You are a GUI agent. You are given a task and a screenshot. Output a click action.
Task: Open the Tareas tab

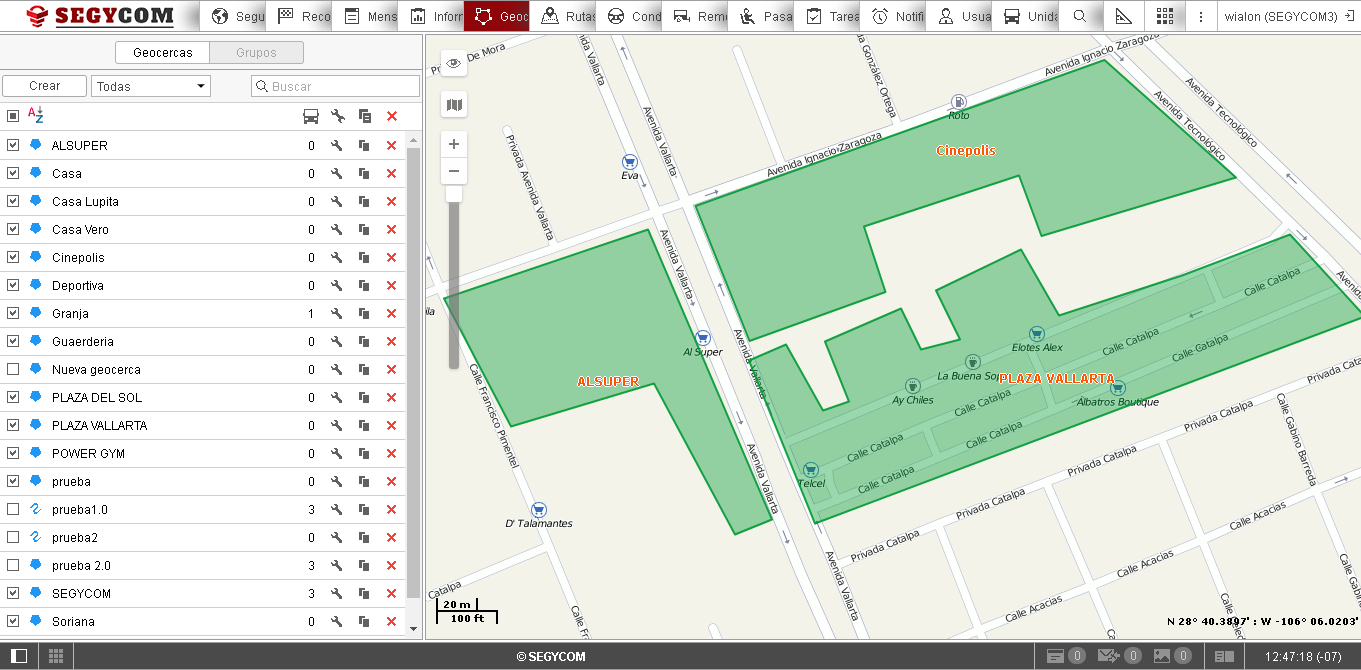tap(827, 16)
